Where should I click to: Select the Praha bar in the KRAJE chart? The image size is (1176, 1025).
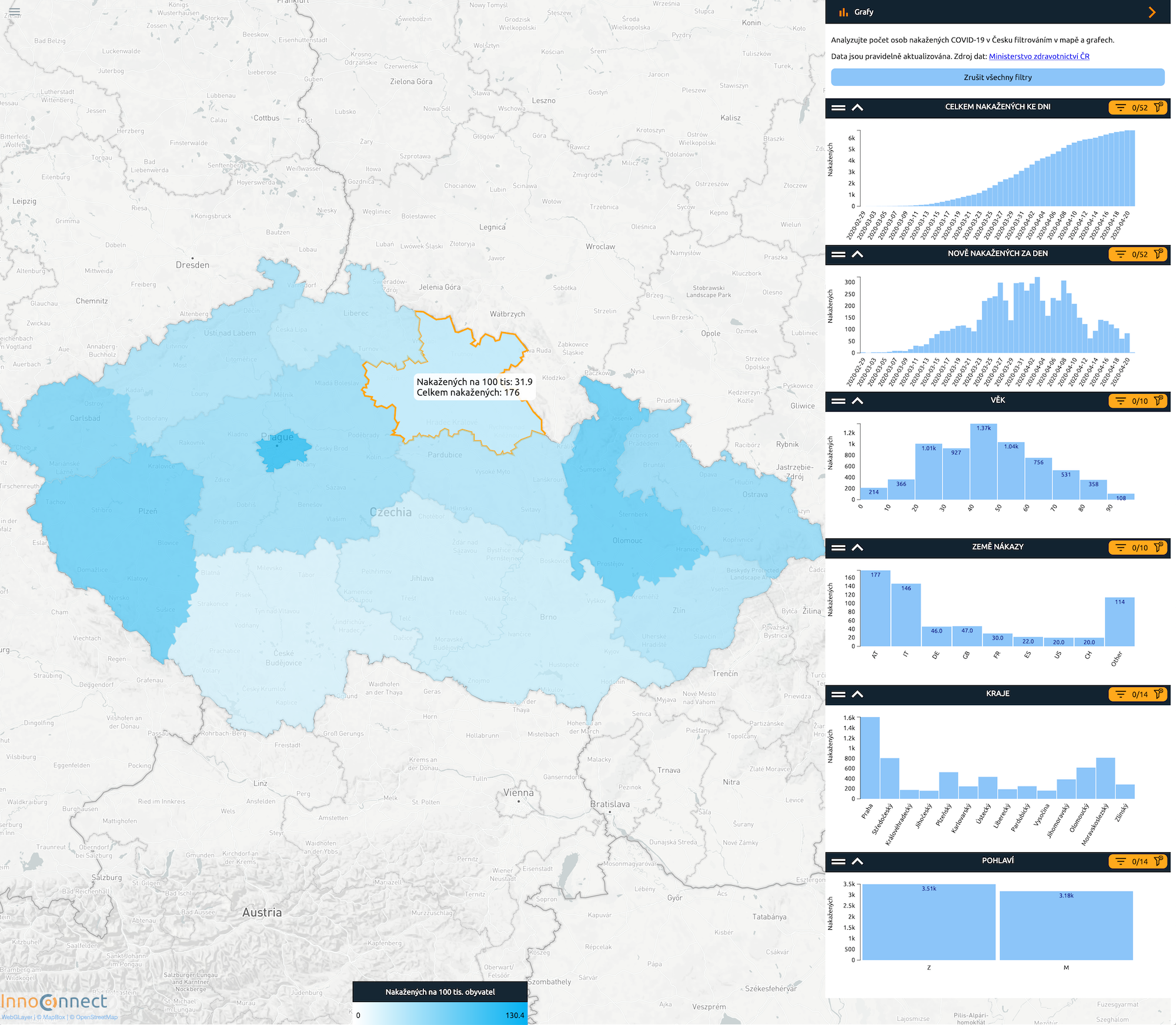pos(870,758)
